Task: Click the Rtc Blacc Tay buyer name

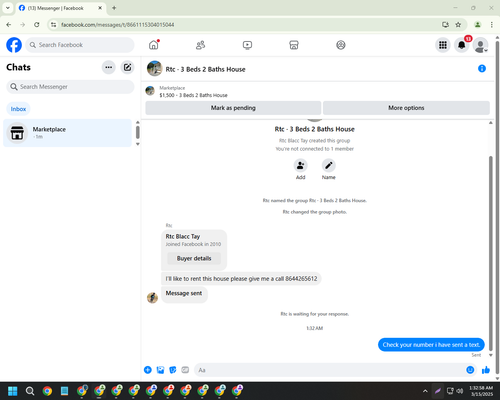Action: click(183, 236)
